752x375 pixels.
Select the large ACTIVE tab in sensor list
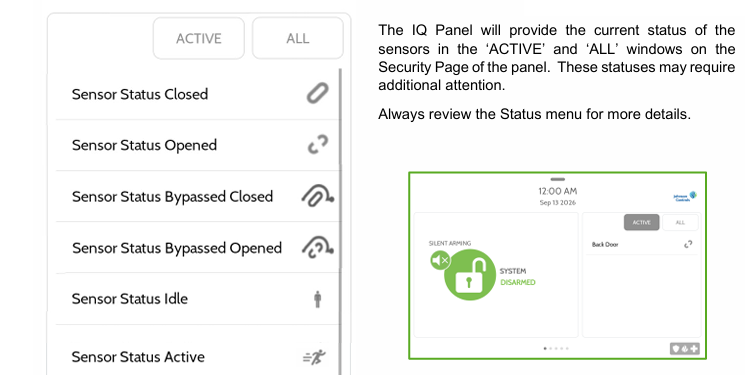199,38
